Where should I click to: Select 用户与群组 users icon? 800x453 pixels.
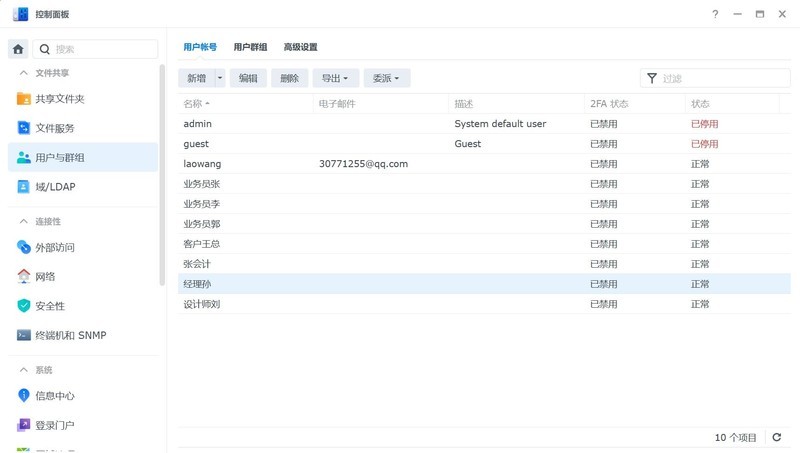click(x=23, y=157)
